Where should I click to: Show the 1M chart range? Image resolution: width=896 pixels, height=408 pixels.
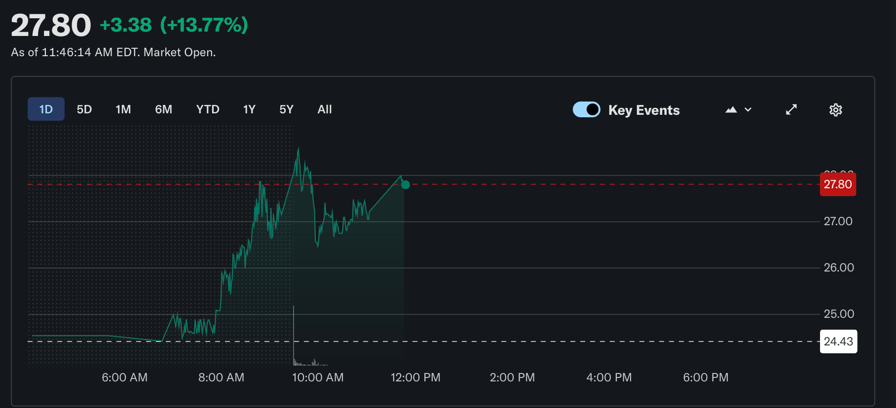tap(123, 109)
